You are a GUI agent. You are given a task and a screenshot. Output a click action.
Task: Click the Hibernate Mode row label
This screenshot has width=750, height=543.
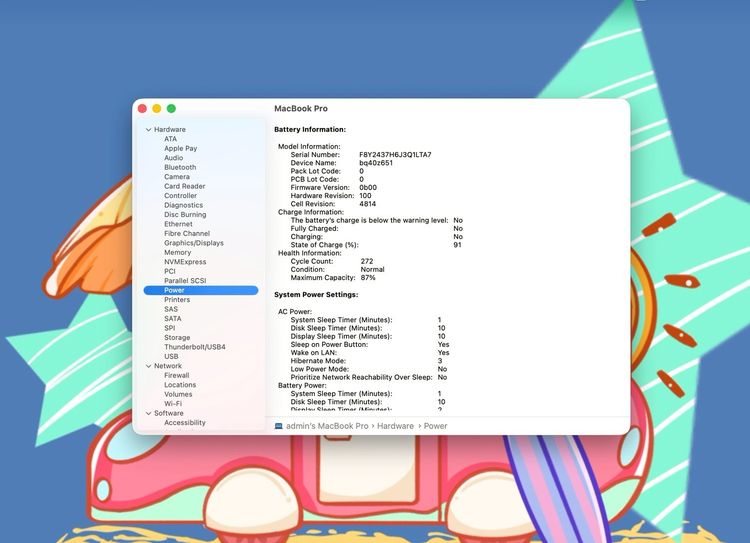point(318,361)
